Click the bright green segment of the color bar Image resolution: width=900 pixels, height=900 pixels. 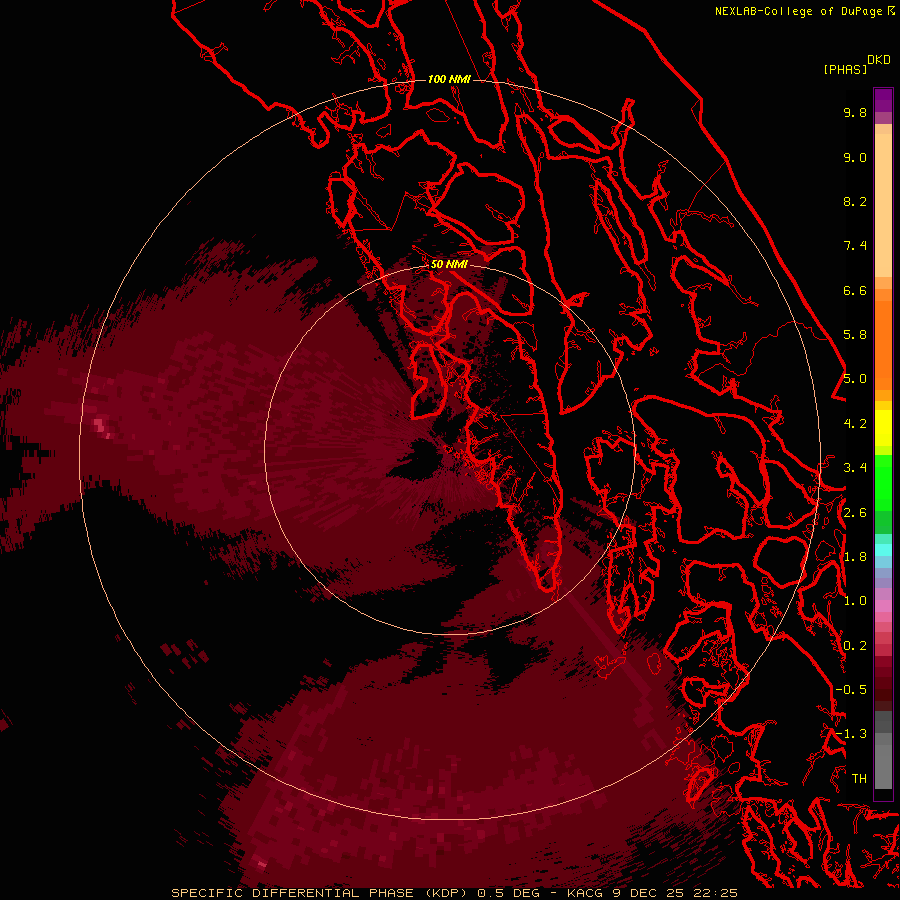pos(883,482)
